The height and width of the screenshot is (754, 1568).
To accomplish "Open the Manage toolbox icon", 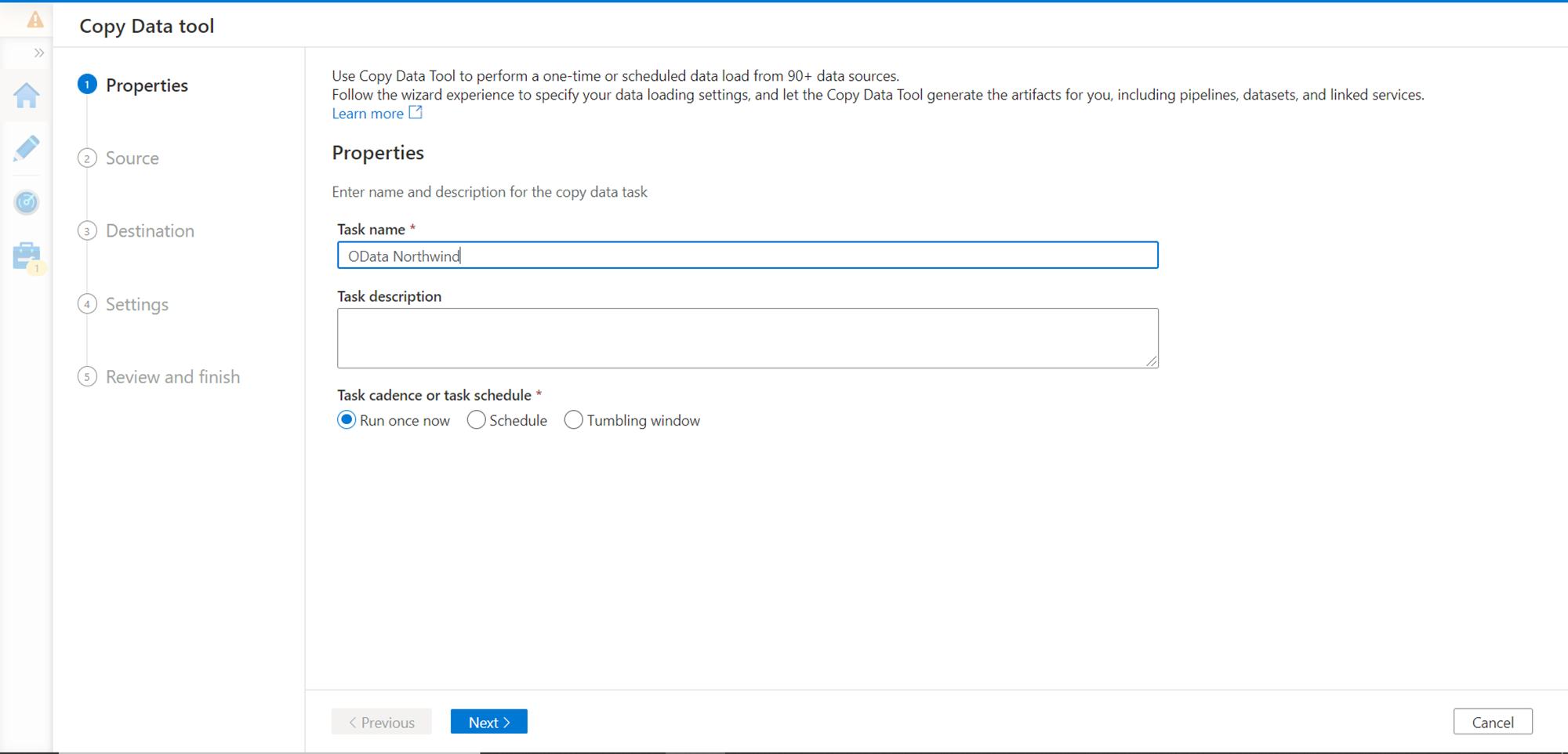I will pyautogui.click(x=27, y=256).
